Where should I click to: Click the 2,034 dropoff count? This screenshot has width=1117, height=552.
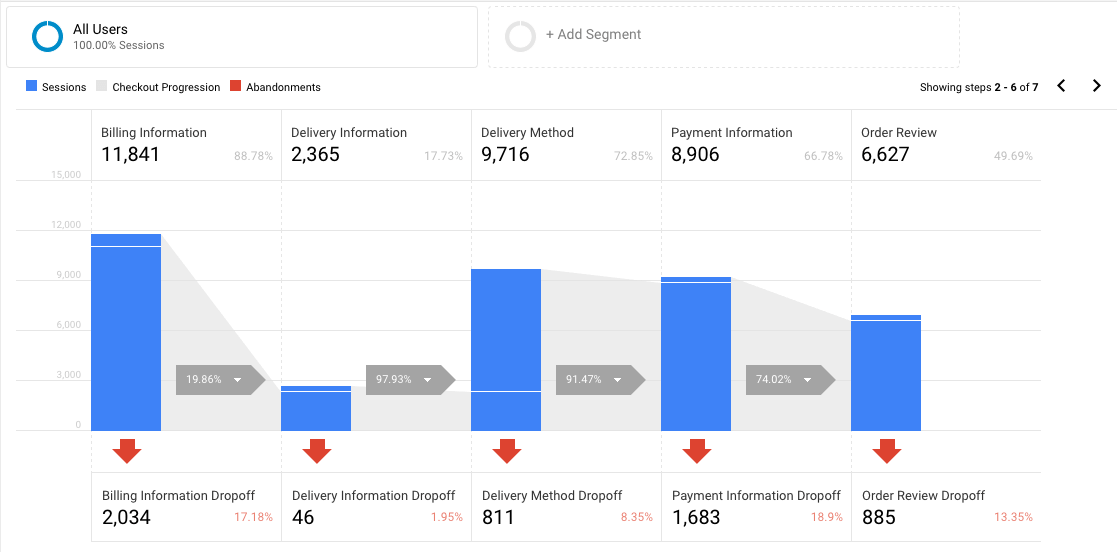[126, 517]
